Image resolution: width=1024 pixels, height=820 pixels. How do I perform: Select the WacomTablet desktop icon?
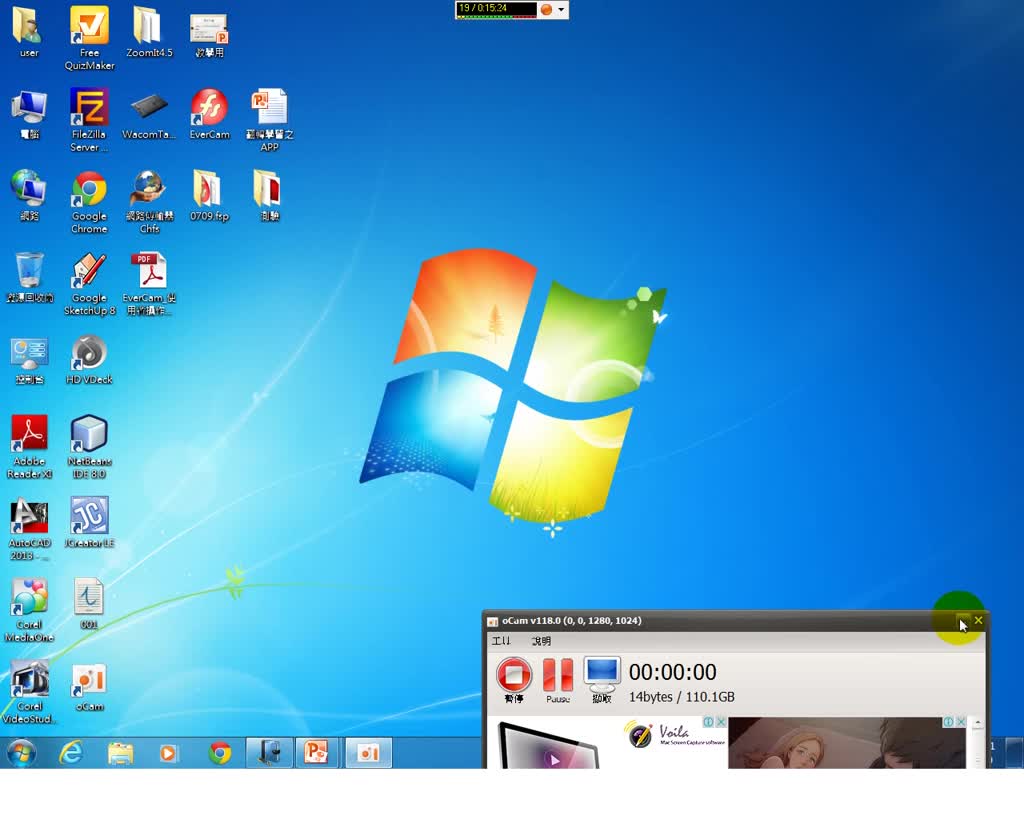tap(149, 115)
